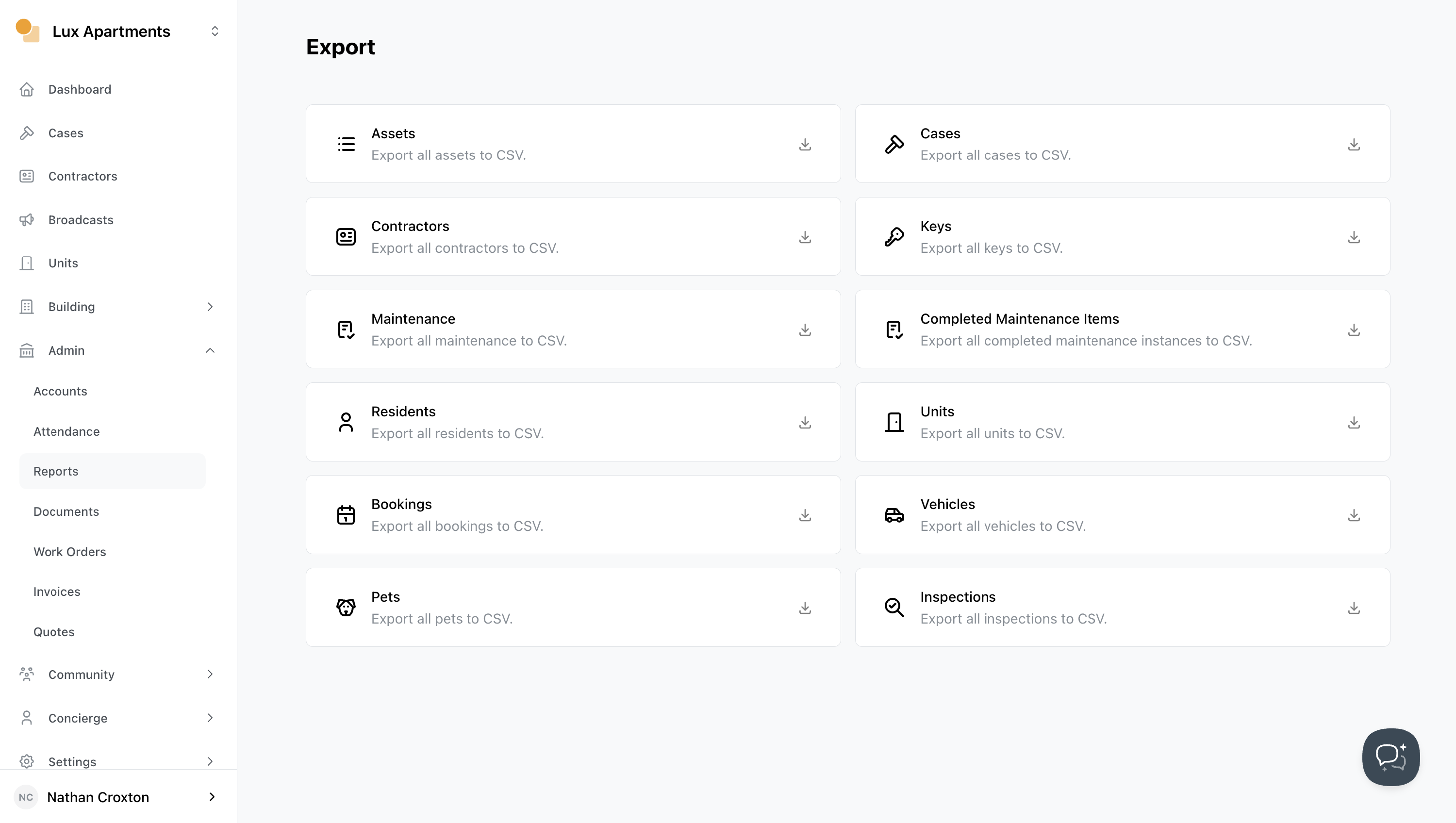Click the Bookings calendar icon
Viewport: 1456px width, 823px height.
tap(346, 515)
